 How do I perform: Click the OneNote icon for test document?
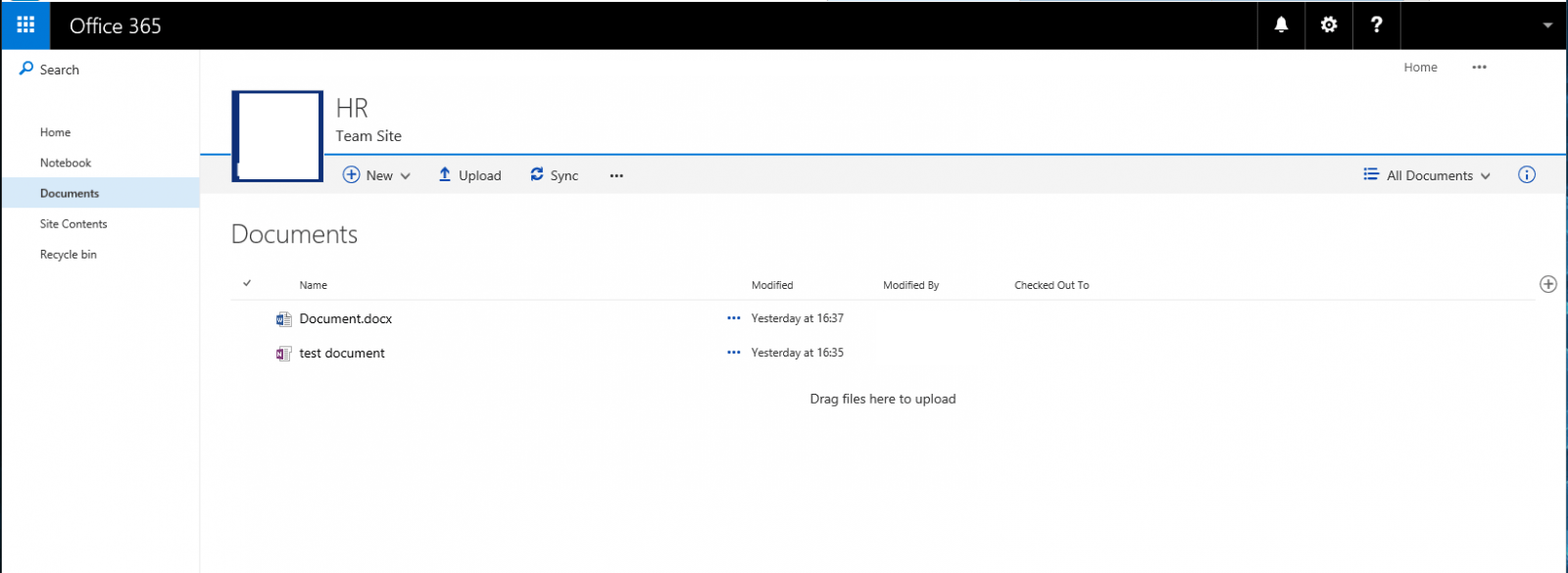pos(284,354)
